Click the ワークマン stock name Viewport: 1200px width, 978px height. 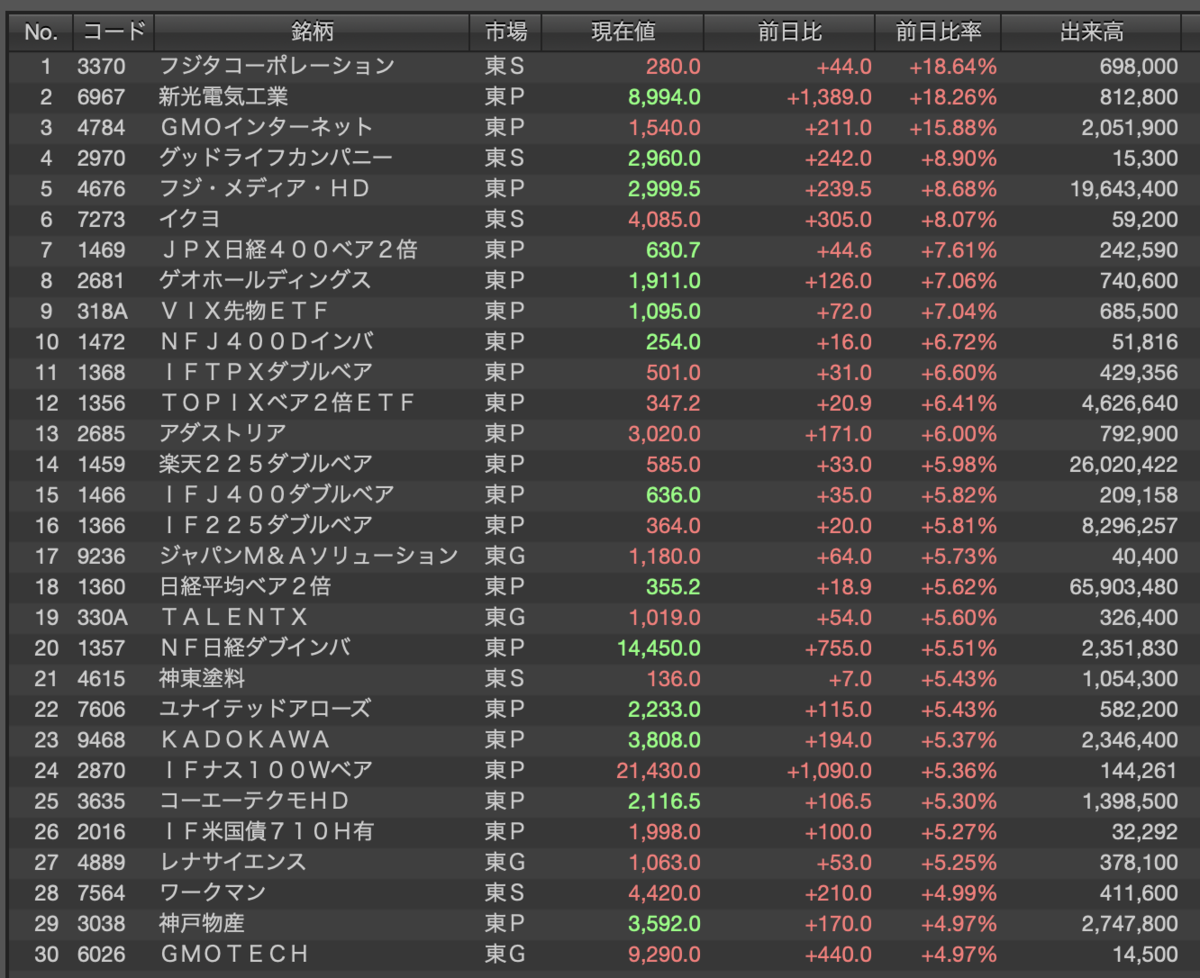click(x=211, y=892)
